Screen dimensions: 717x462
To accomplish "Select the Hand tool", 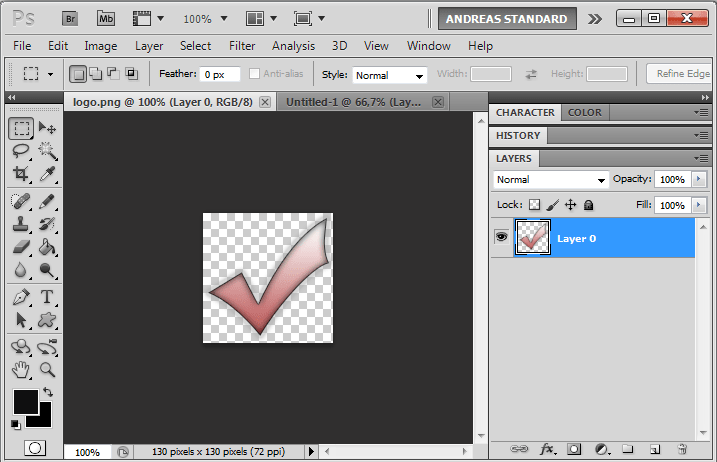I will tap(21, 370).
